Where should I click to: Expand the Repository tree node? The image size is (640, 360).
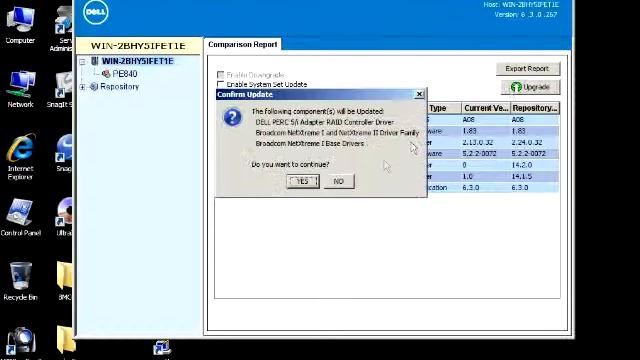(x=82, y=87)
